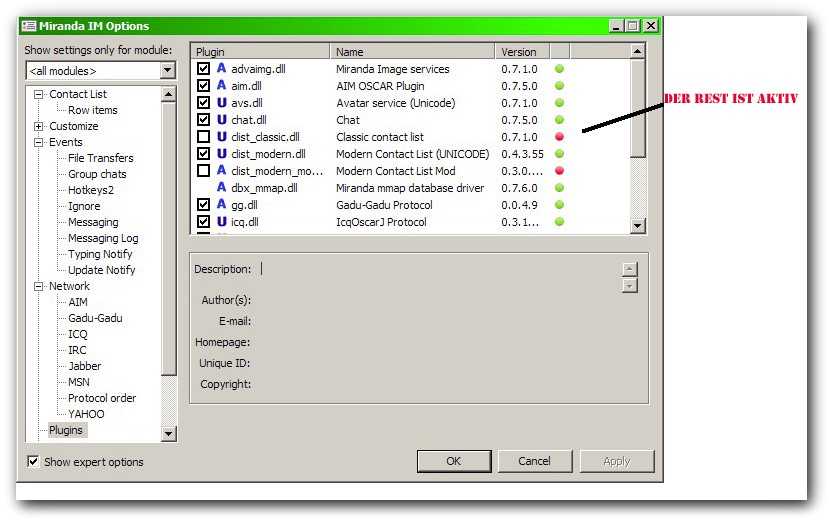Expand the Customize tree node
Viewport: 831px width, 524px height.
38,126
